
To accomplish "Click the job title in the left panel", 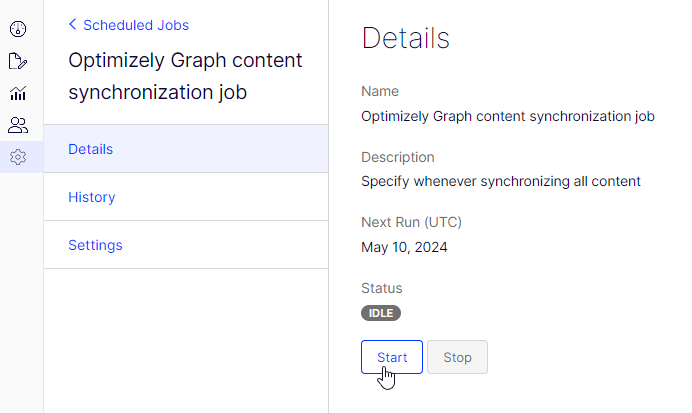I will [185, 76].
